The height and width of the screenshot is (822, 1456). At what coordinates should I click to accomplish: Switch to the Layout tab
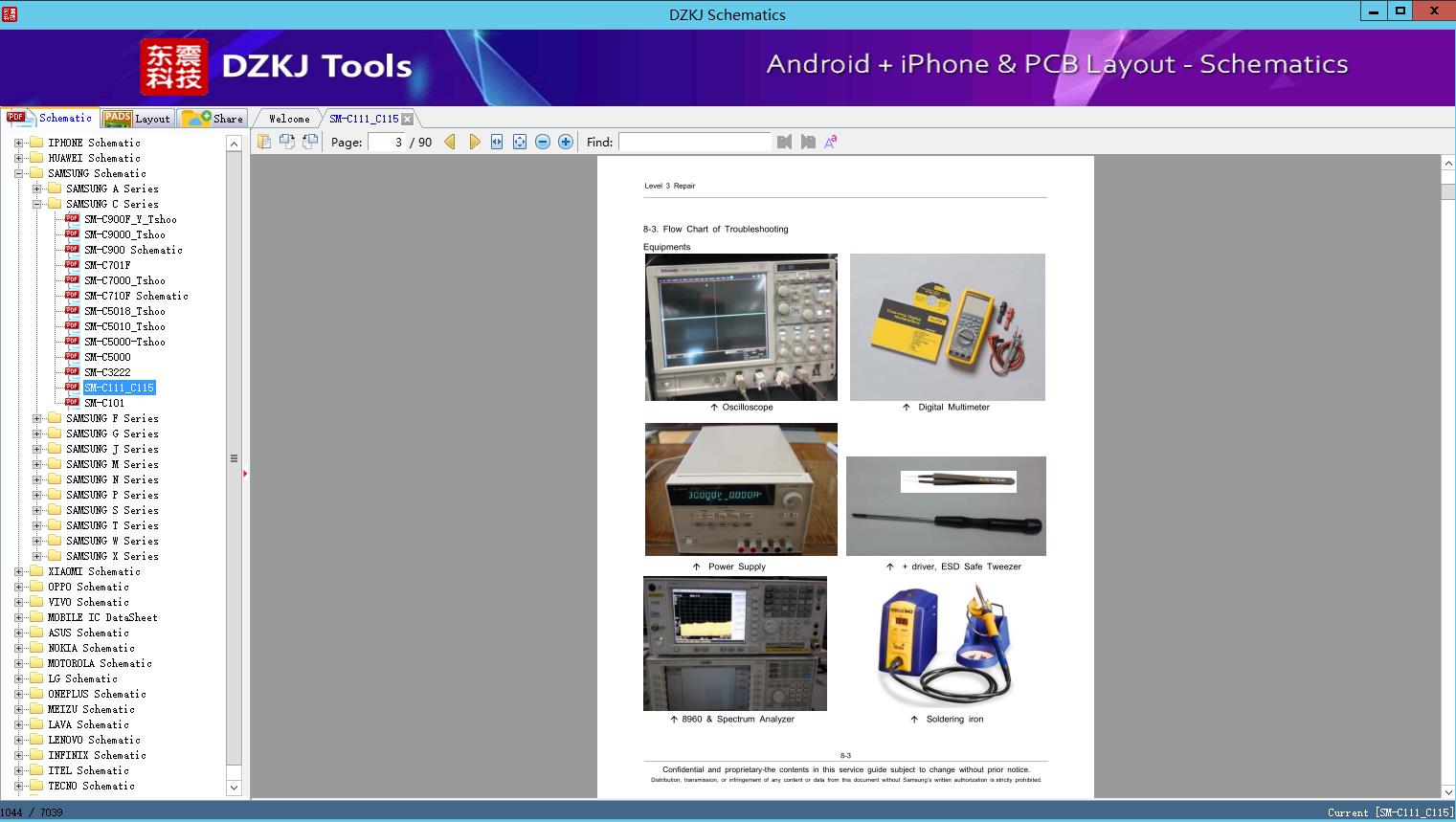(137, 119)
